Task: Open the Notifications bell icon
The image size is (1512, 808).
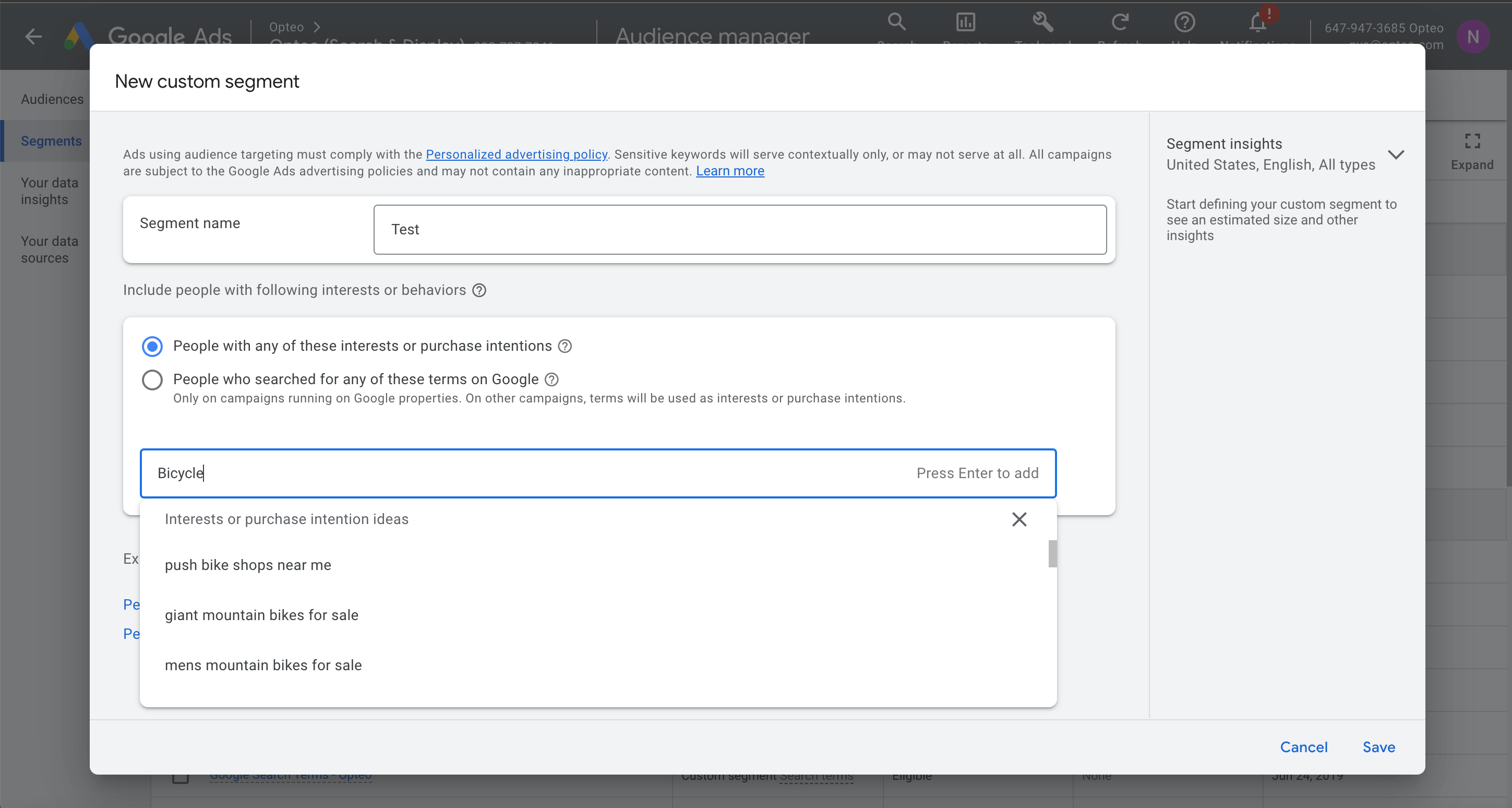Action: pyautogui.click(x=1257, y=22)
